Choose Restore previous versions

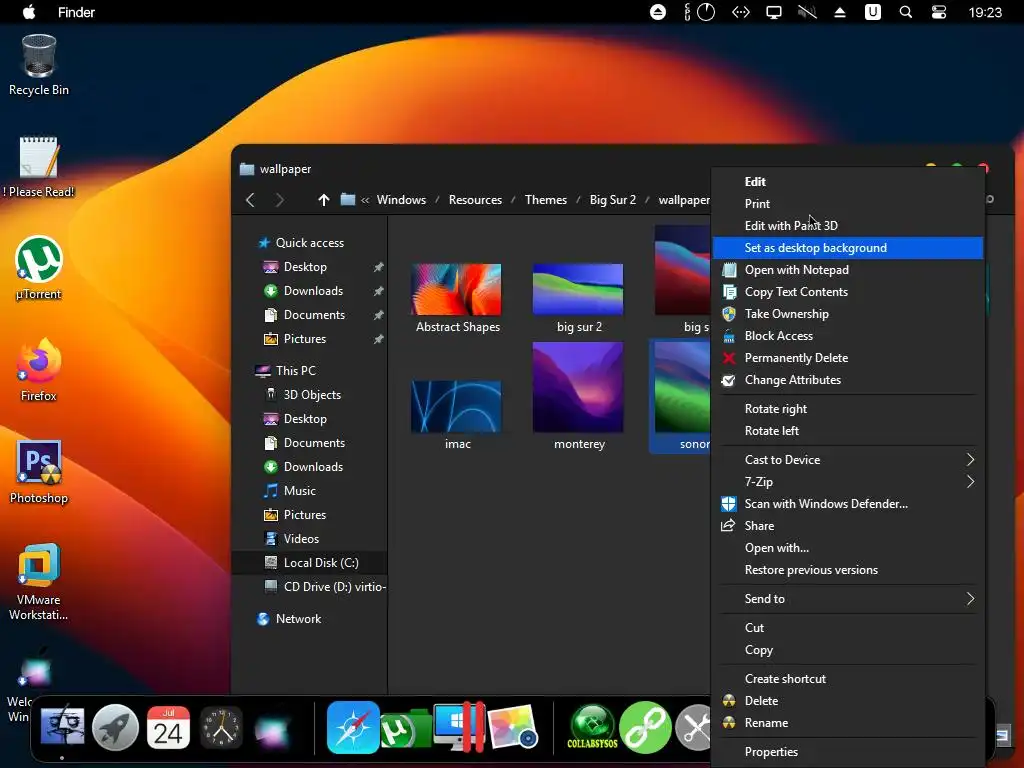[x=848, y=570]
